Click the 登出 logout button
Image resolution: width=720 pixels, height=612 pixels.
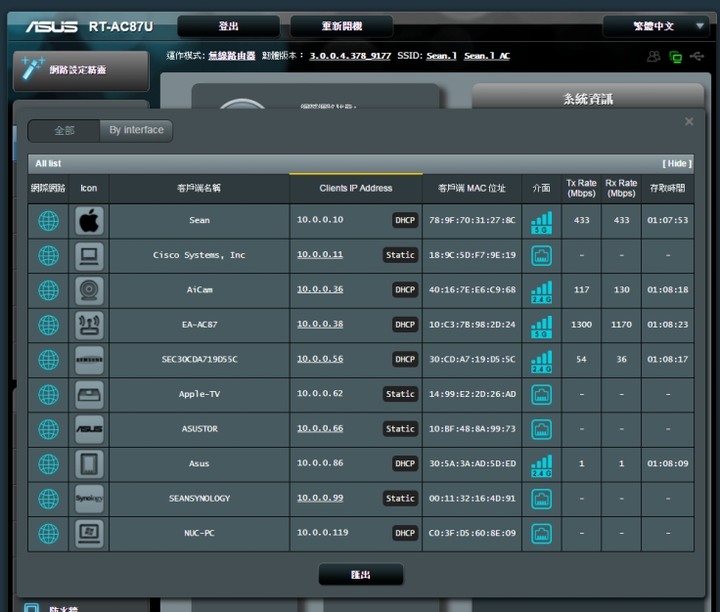(229, 26)
